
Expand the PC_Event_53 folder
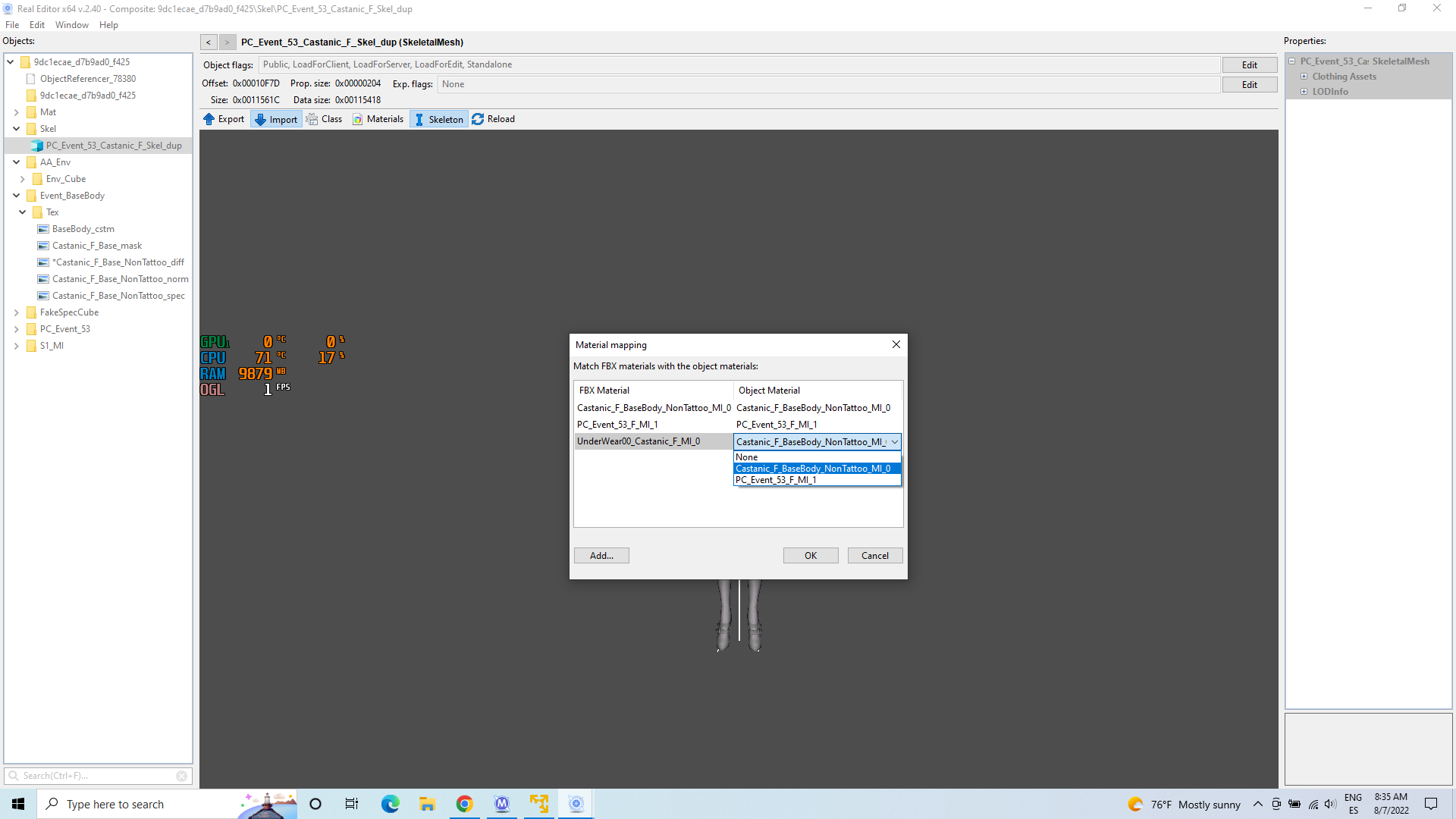coord(16,329)
